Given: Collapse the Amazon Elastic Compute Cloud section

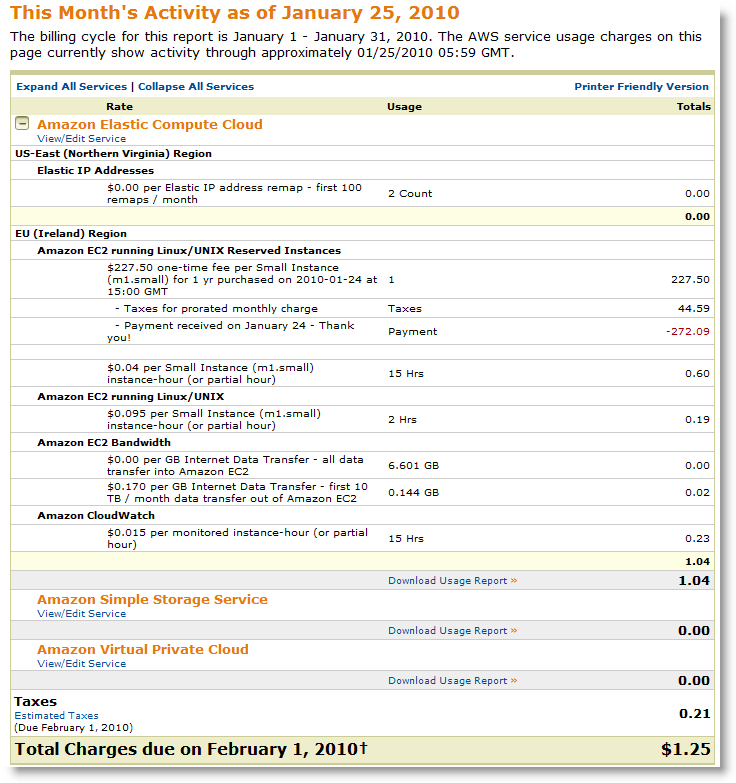Looking at the screenshot, I should pos(22,123).
